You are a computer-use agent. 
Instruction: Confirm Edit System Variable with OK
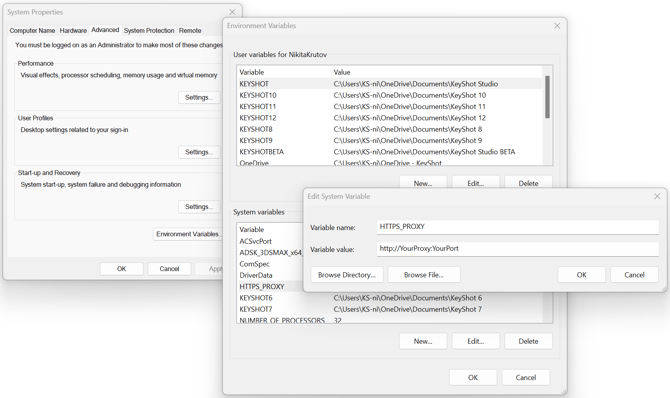(581, 275)
